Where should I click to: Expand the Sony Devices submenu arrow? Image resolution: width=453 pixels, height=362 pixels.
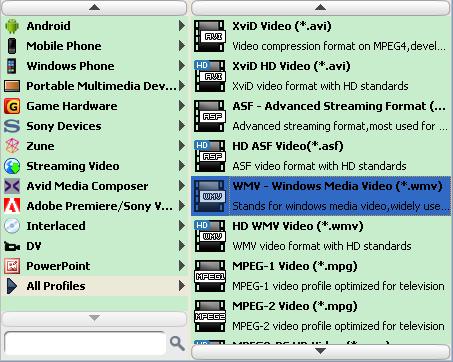[182, 126]
